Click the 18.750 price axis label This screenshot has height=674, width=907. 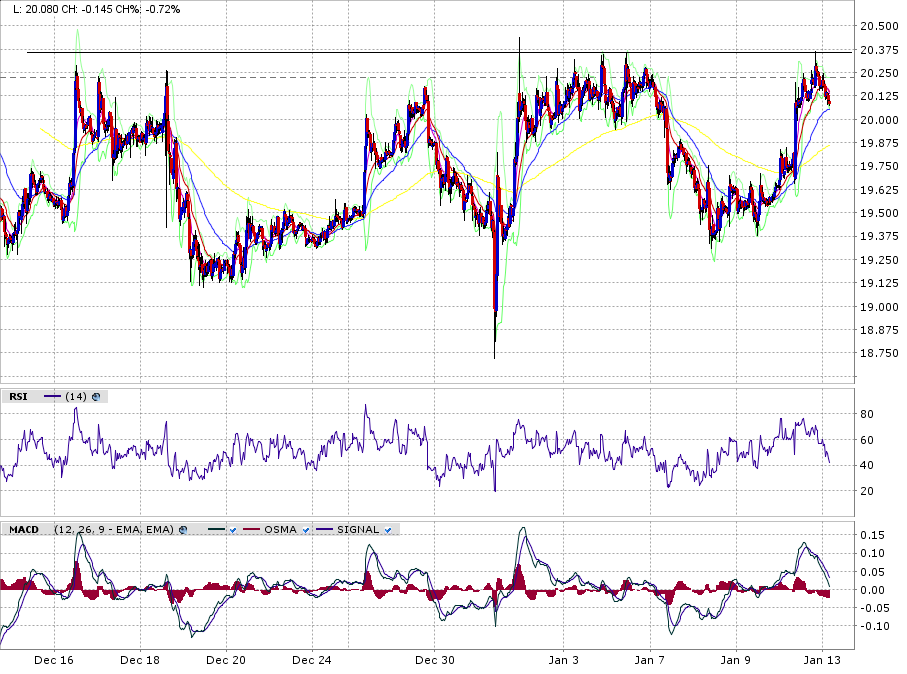[x=879, y=353]
